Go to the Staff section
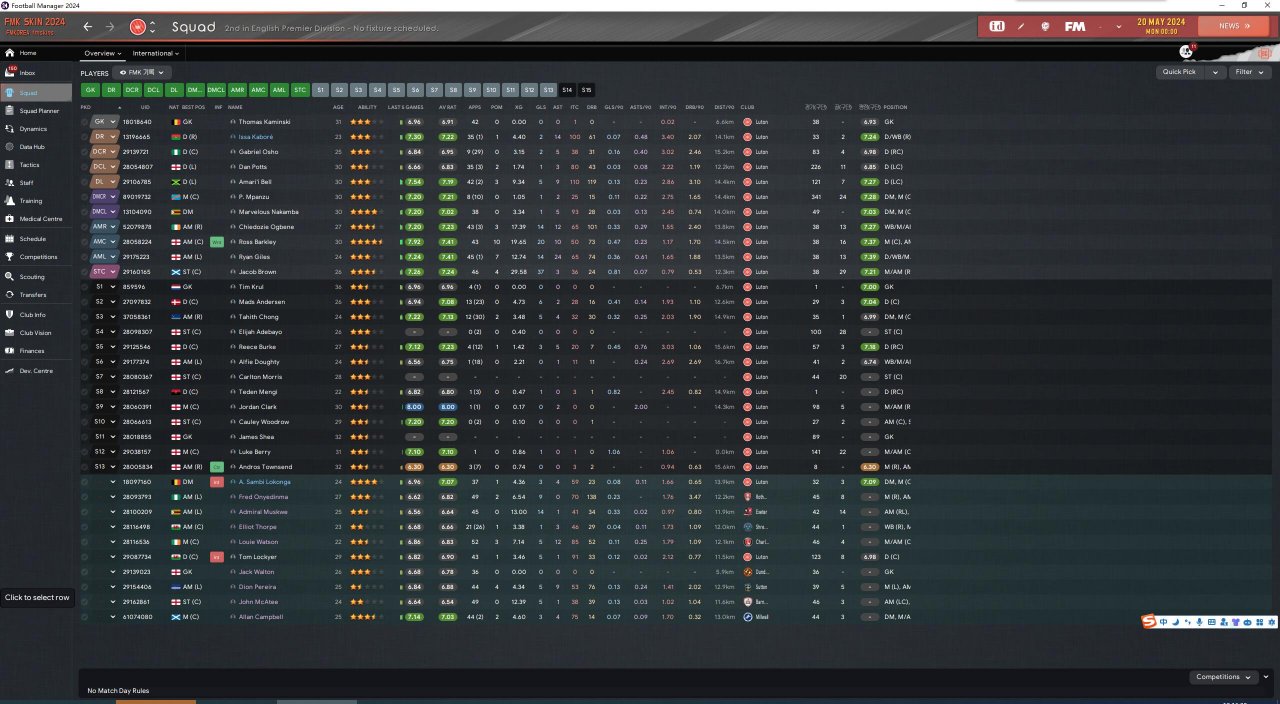1280x704 pixels. 36,183
